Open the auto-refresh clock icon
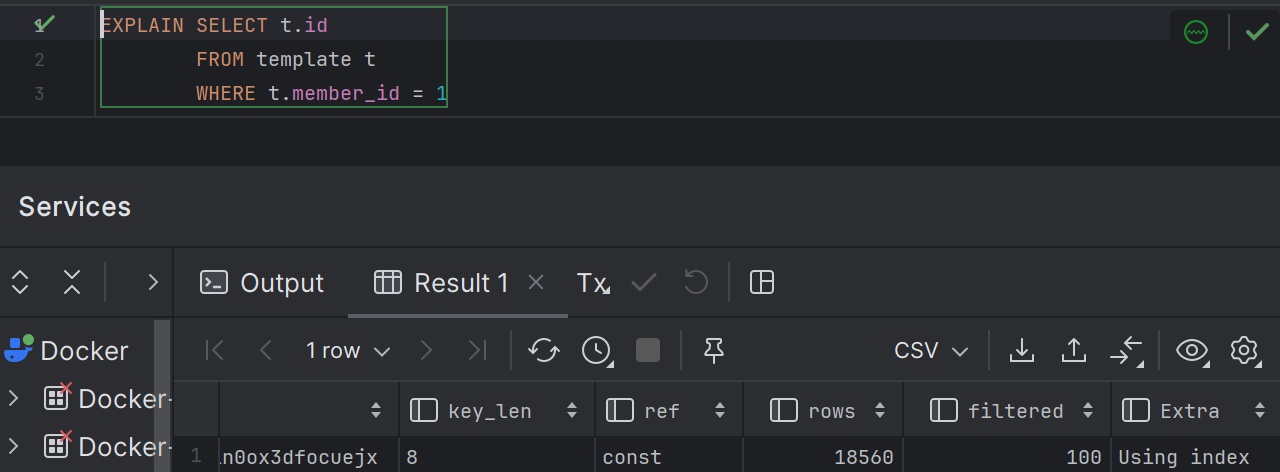This screenshot has width=1280, height=472. 597,350
